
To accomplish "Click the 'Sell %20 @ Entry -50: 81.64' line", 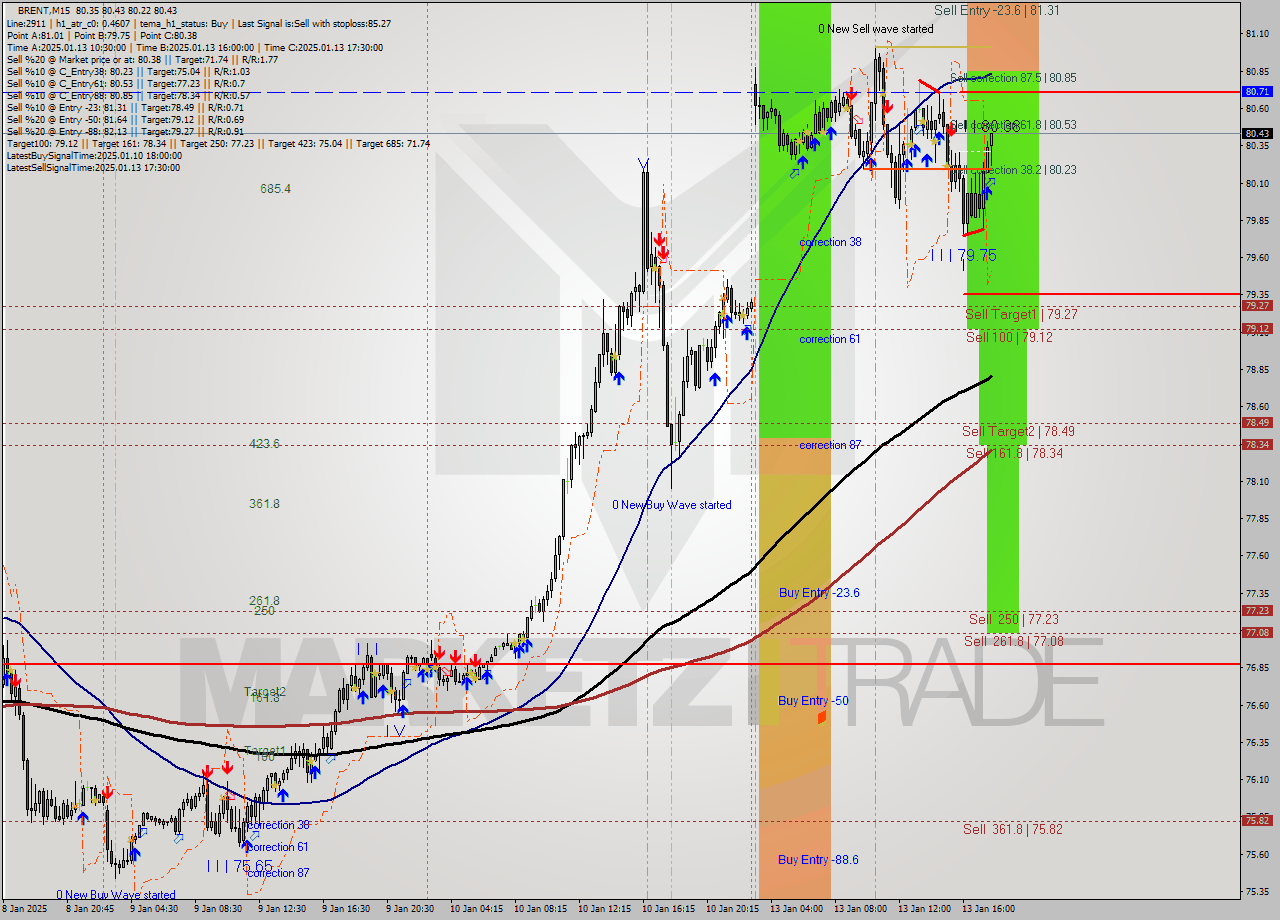I will [x=125, y=119].
